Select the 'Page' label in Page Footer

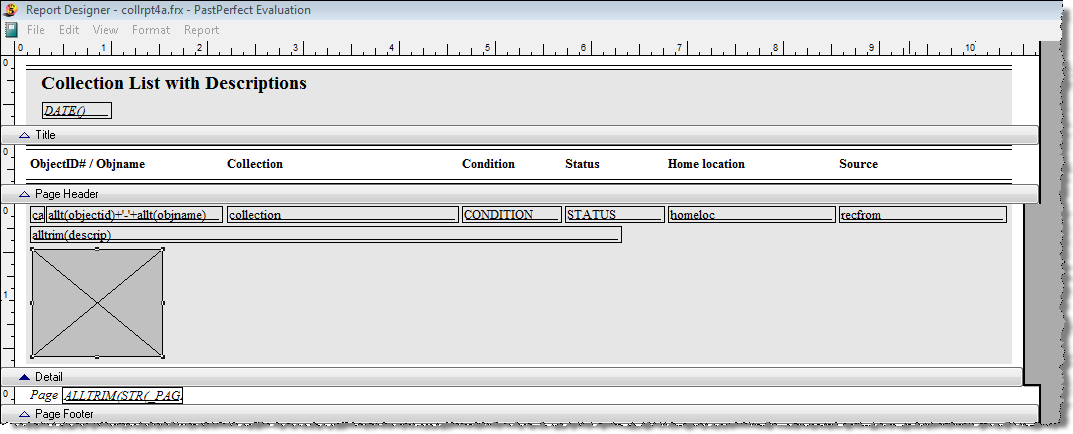44,395
